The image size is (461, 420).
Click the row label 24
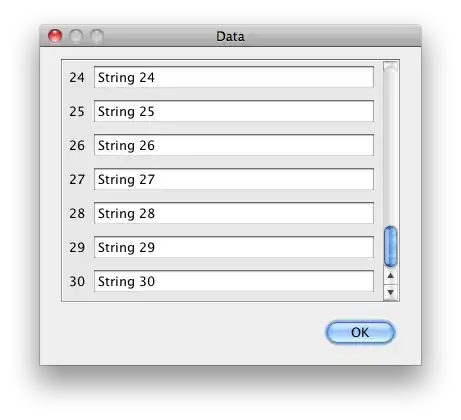[x=77, y=77]
